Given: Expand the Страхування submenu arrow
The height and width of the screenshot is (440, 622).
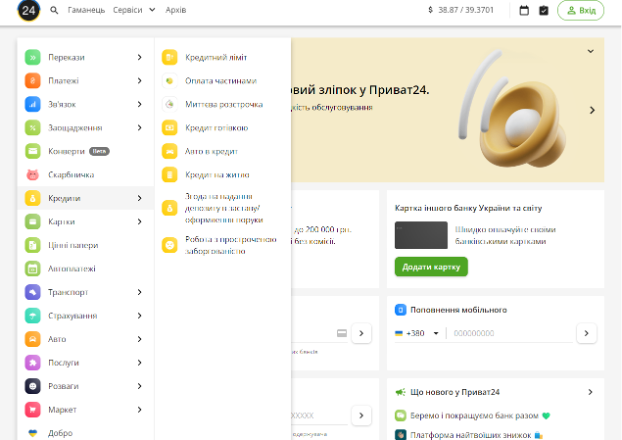Looking at the screenshot, I should pos(139,315).
